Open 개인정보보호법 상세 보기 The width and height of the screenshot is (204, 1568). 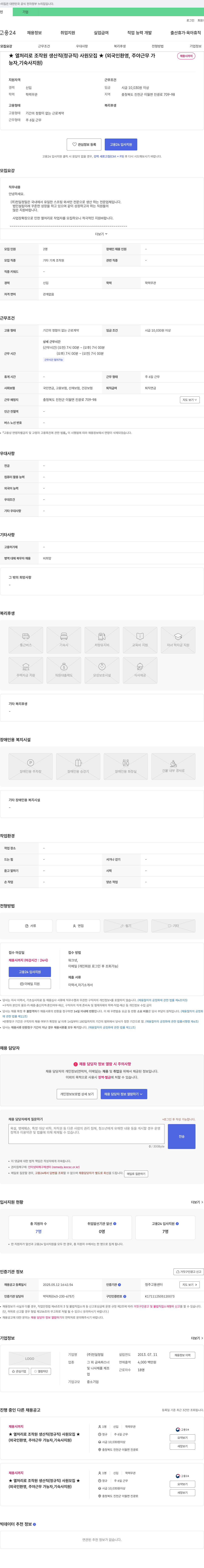tap(77, 1094)
